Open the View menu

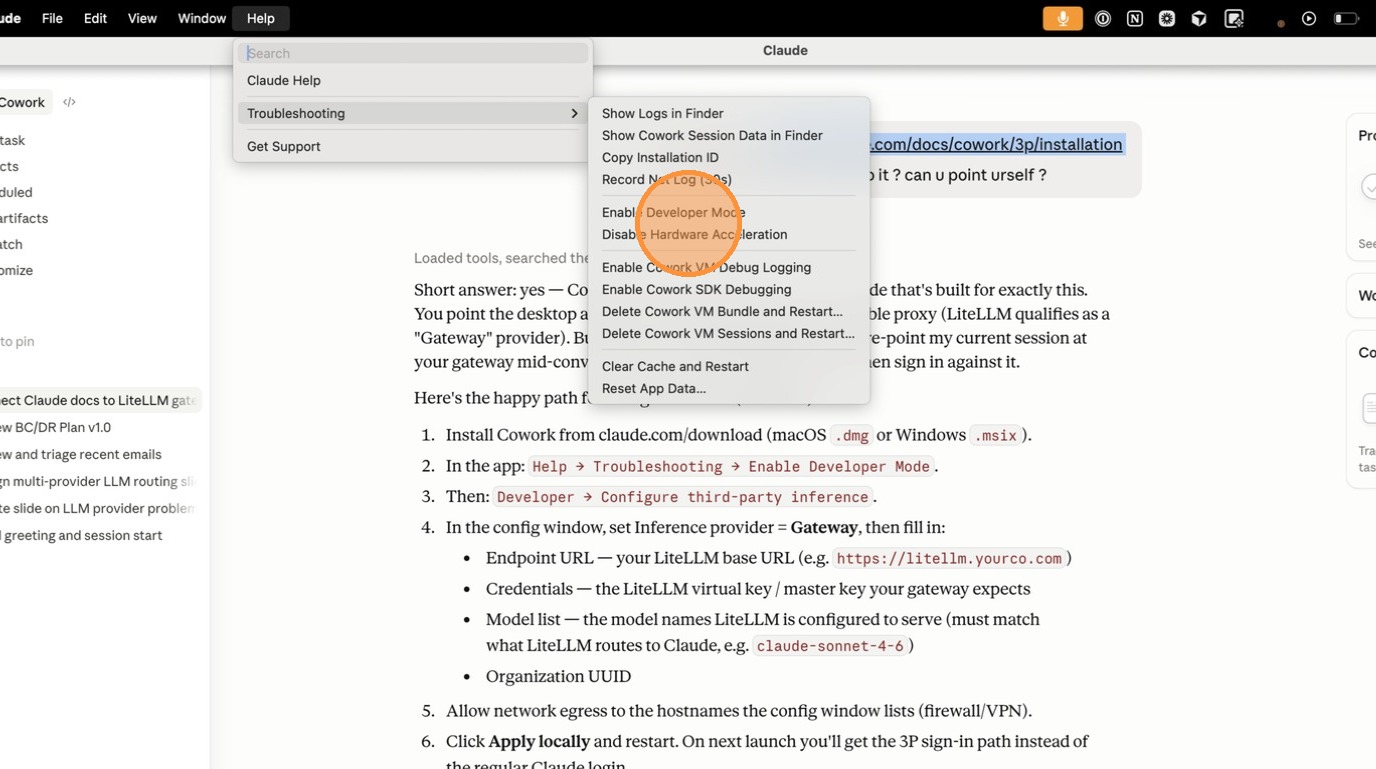(x=142, y=18)
